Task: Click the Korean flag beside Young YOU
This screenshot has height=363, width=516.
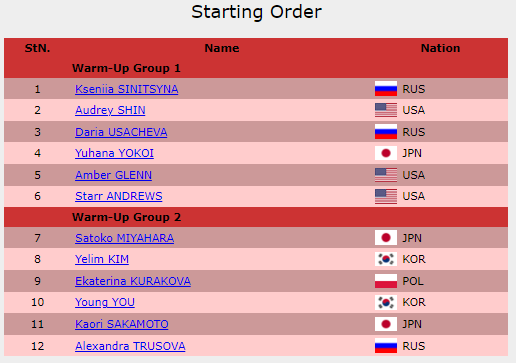Action: (386, 302)
